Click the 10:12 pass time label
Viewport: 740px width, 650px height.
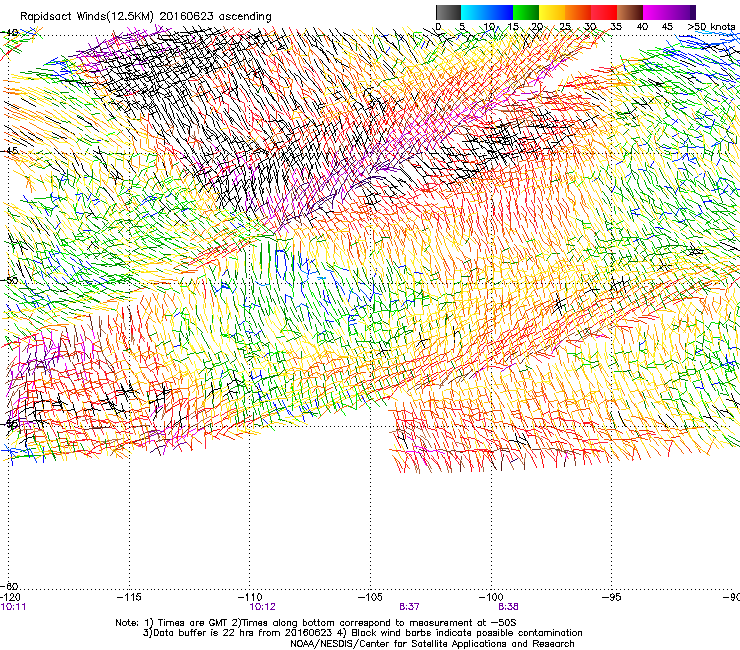click(262, 607)
